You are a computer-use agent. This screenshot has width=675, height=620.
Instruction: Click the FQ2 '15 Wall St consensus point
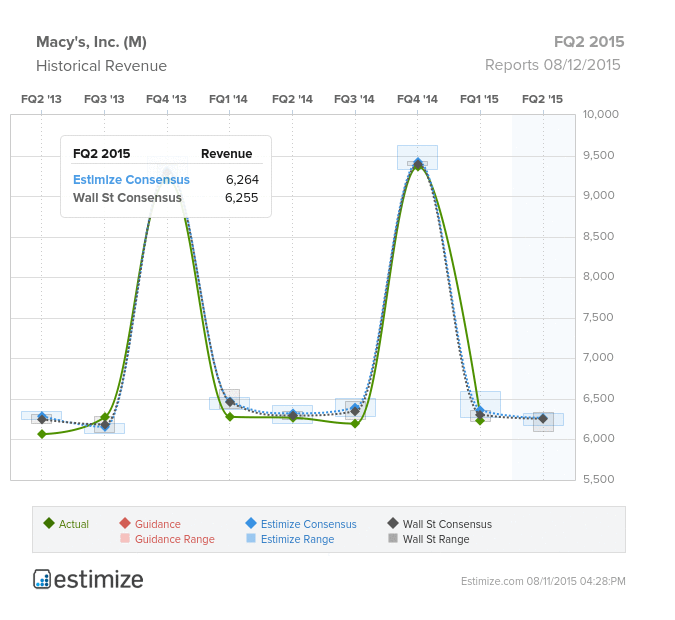click(543, 418)
